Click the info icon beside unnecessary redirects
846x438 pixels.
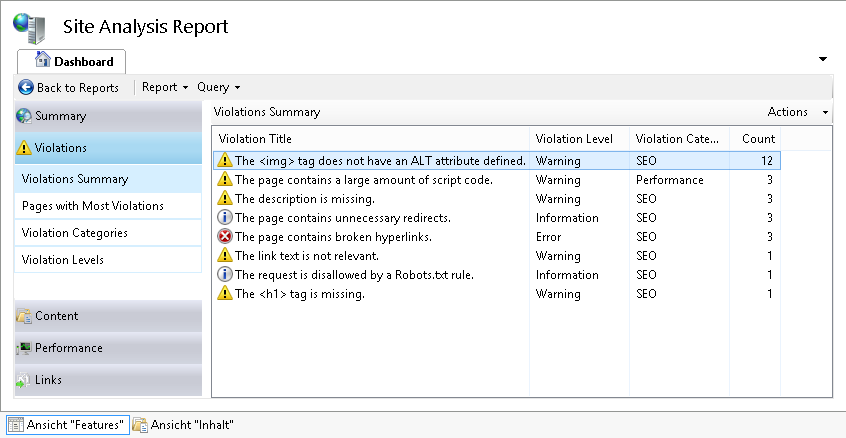[225, 218]
